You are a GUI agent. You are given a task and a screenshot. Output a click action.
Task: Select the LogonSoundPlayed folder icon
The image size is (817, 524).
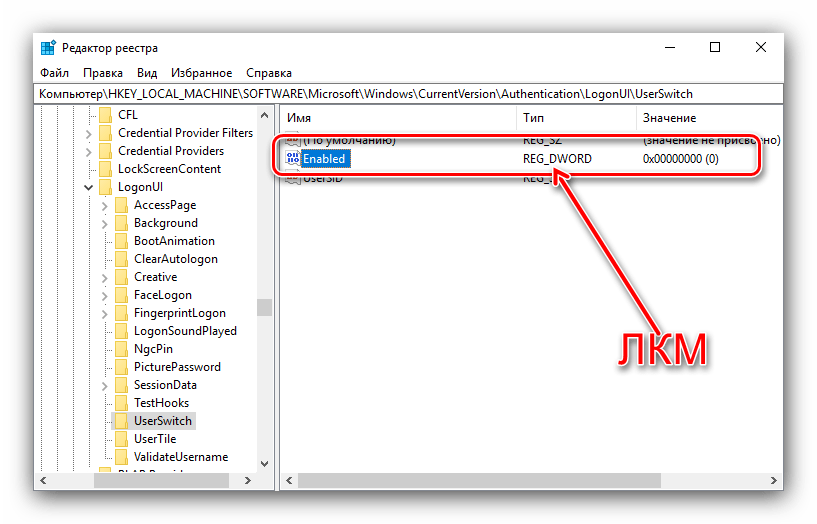[x=121, y=331]
